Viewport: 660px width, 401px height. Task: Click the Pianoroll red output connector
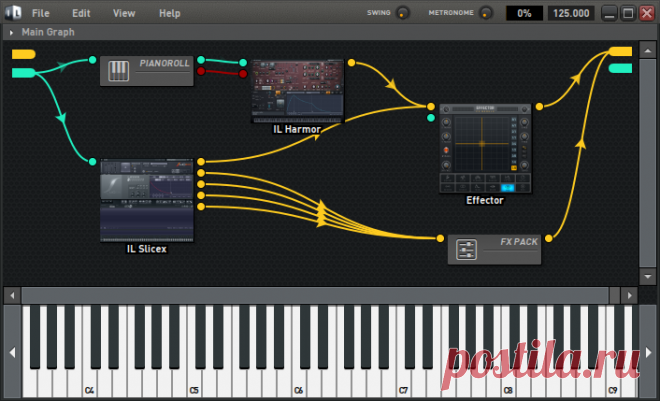(201, 71)
